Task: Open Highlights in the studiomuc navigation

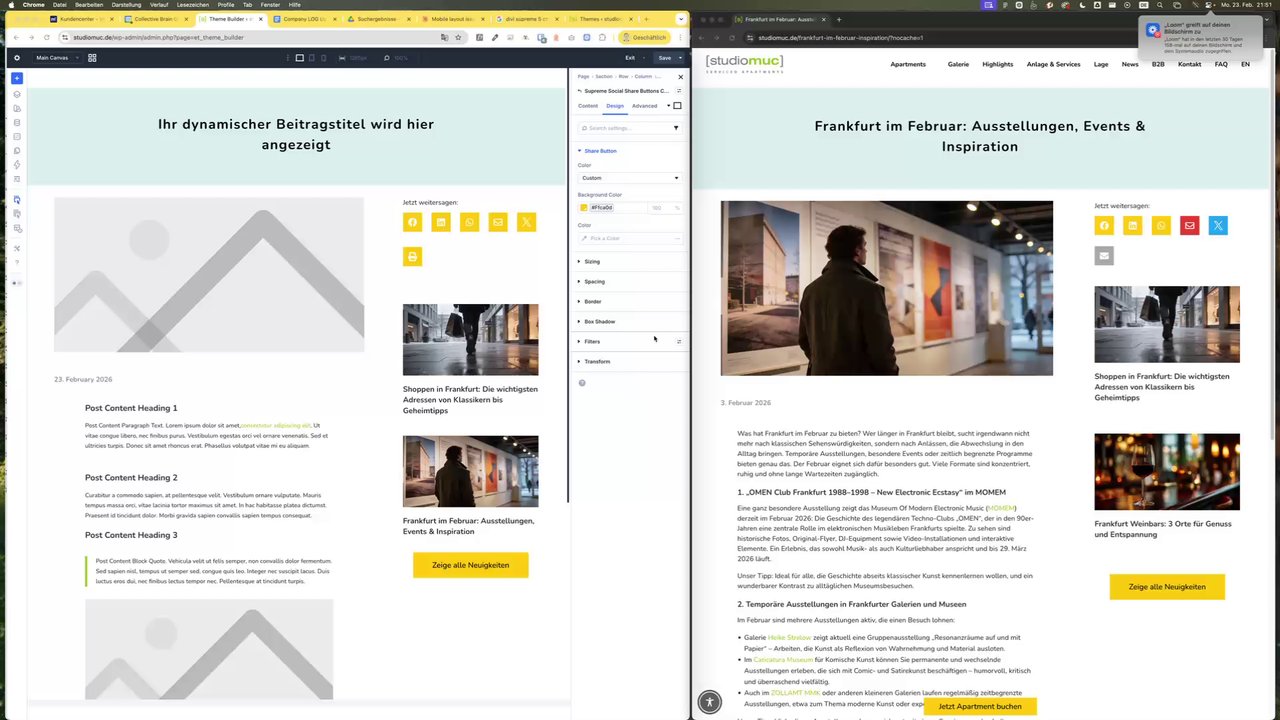Action: pyautogui.click(x=997, y=65)
